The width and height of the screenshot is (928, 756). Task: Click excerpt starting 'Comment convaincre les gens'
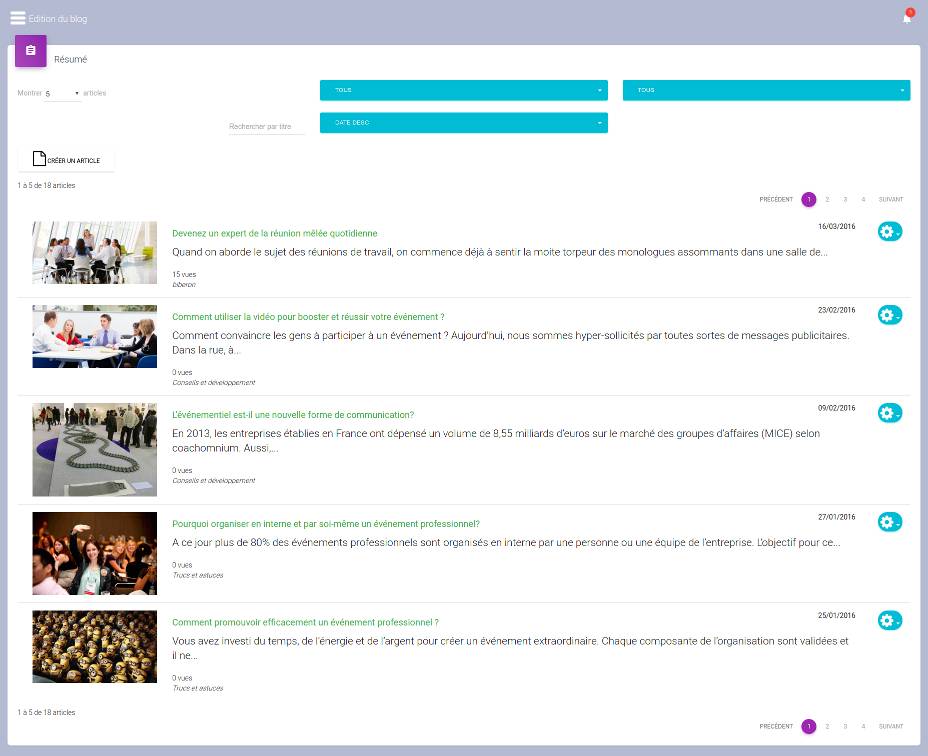pyautogui.click(x=511, y=343)
